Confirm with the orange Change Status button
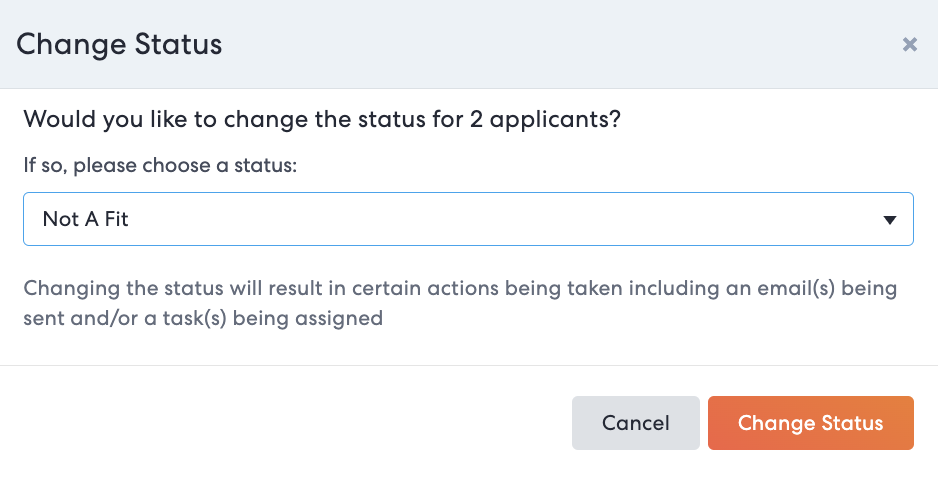The image size is (938, 478). [x=810, y=423]
